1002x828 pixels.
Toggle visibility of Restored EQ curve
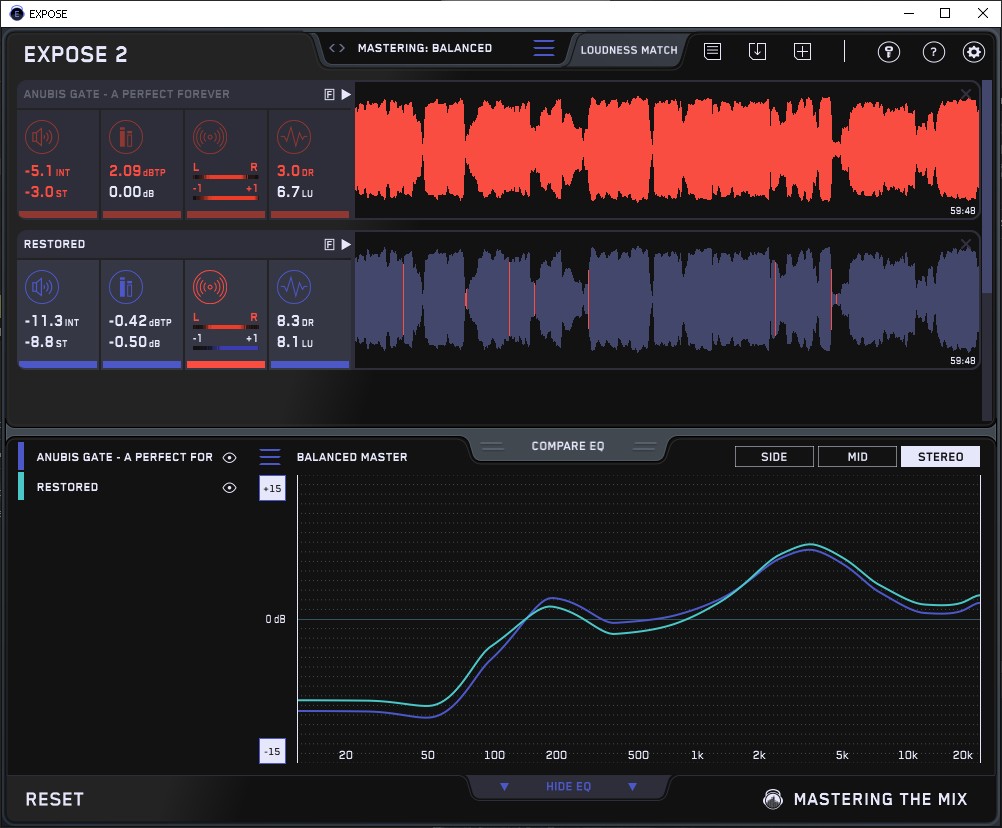point(230,488)
